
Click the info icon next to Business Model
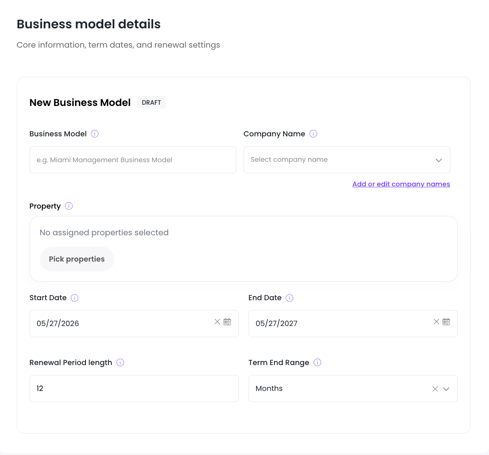(x=95, y=134)
